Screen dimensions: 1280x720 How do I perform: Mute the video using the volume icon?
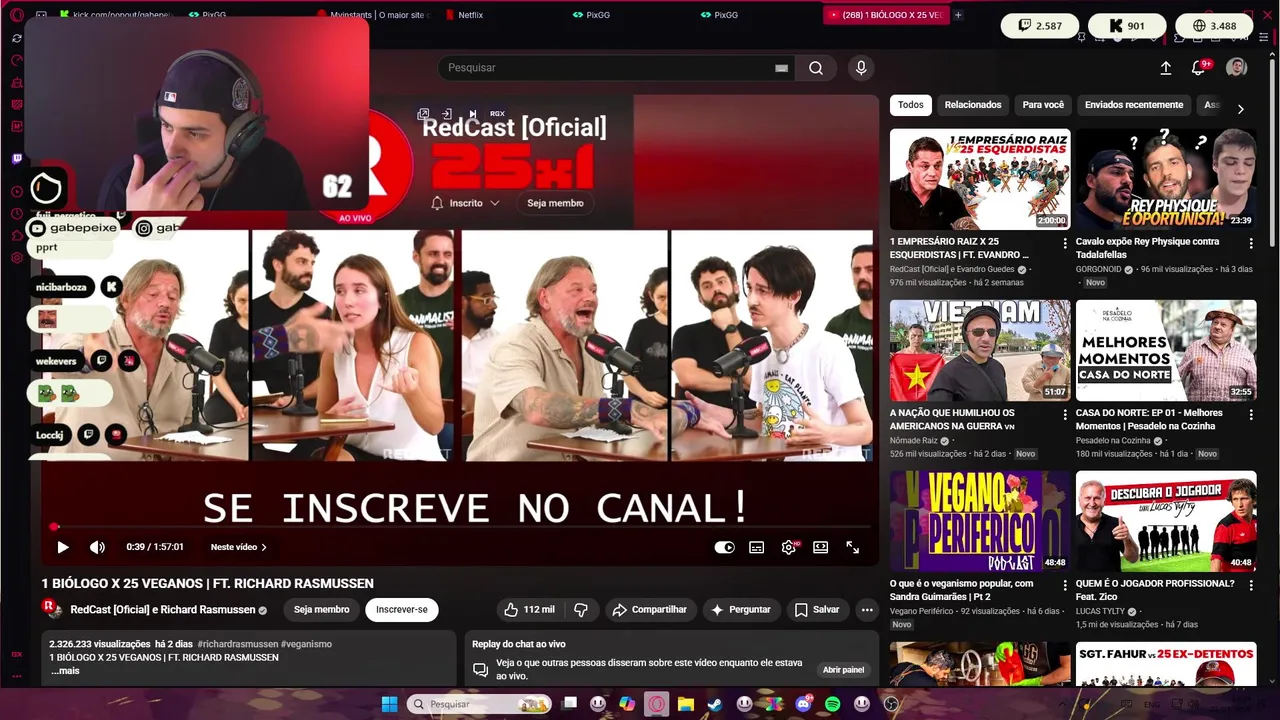[x=97, y=547]
